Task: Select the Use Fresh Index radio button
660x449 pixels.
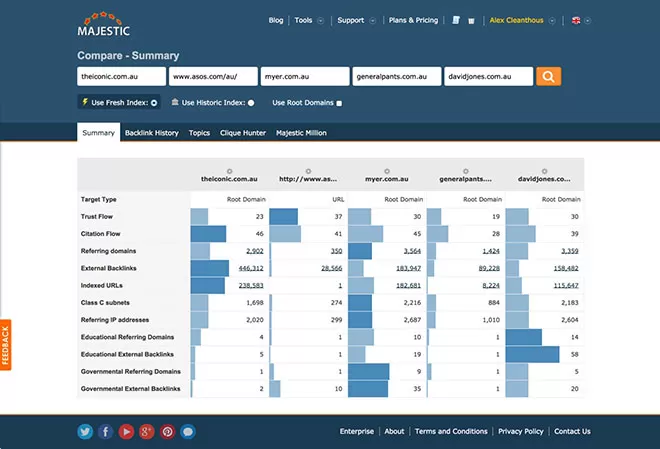Action: click(x=154, y=103)
